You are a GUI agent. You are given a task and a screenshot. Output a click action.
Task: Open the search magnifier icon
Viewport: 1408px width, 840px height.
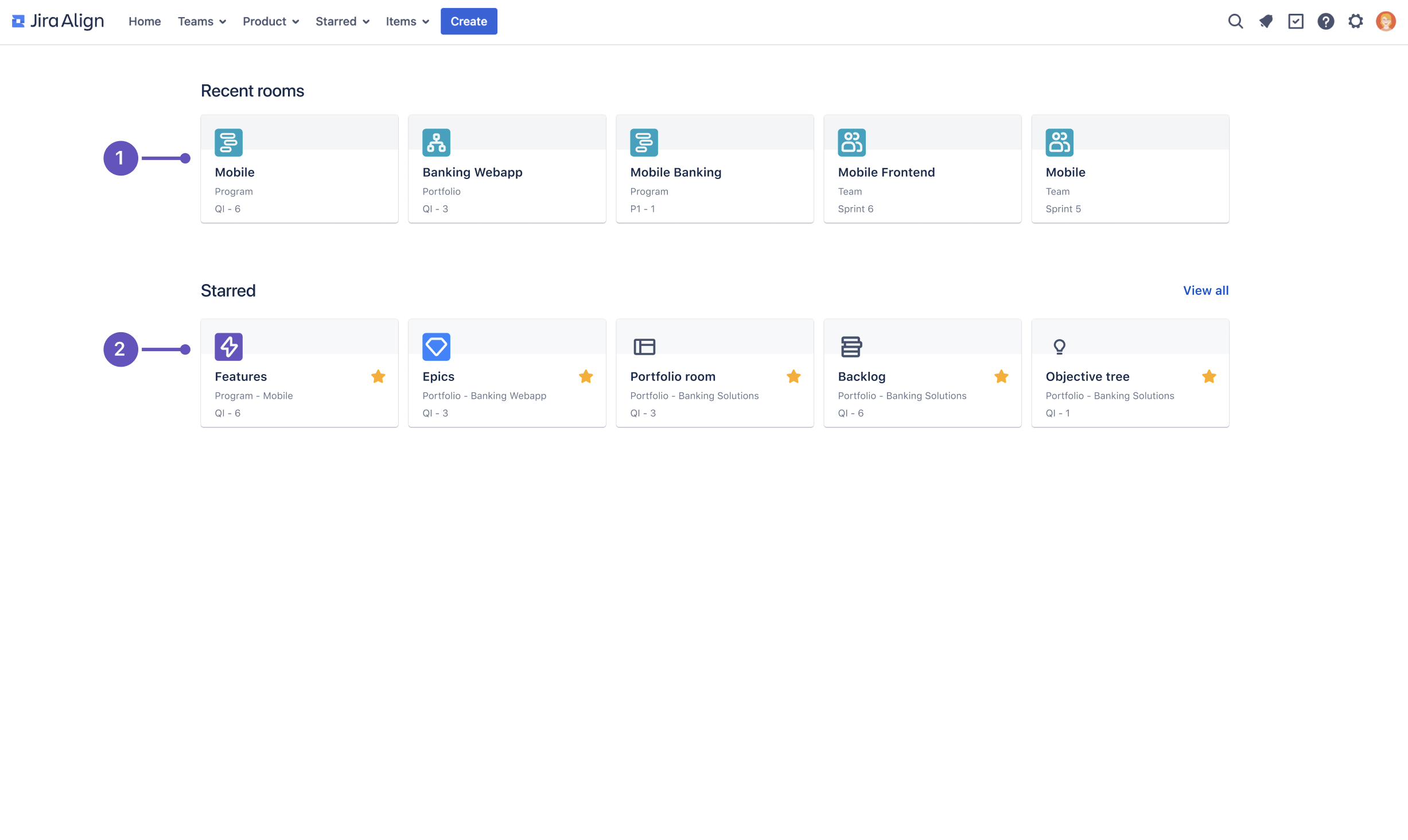point(1235,21)
